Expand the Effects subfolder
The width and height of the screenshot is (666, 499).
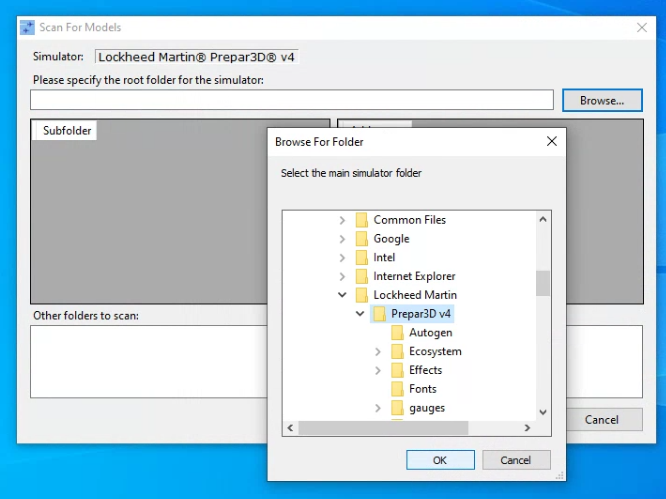pos(378,370)
